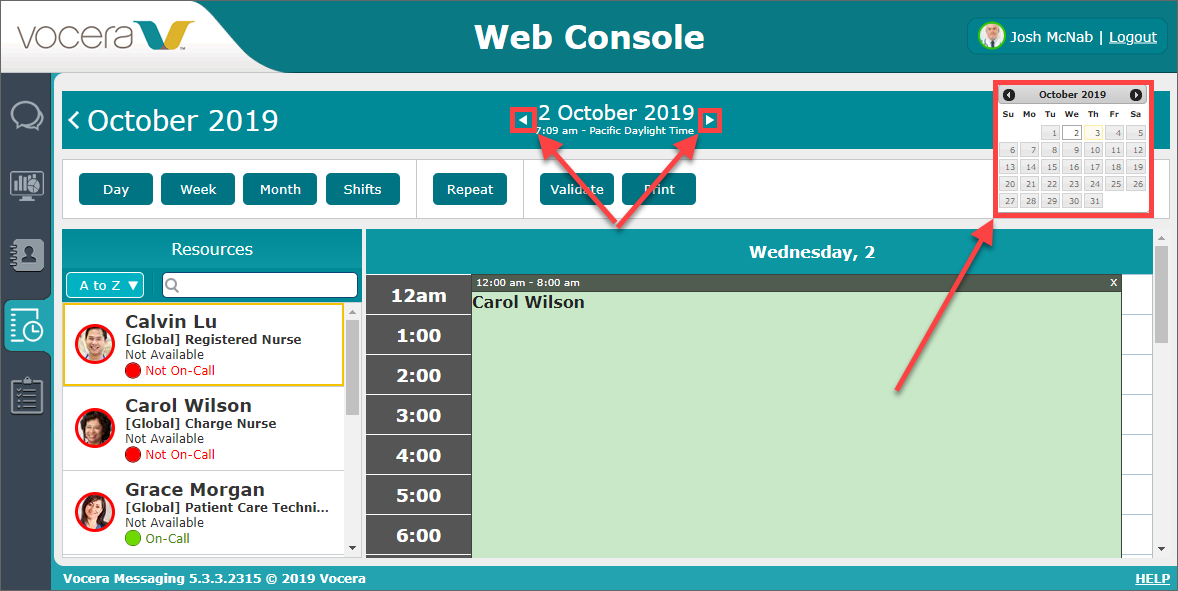Switch to Day view
Screen dimensions: 1178x591
pos(116,189)
